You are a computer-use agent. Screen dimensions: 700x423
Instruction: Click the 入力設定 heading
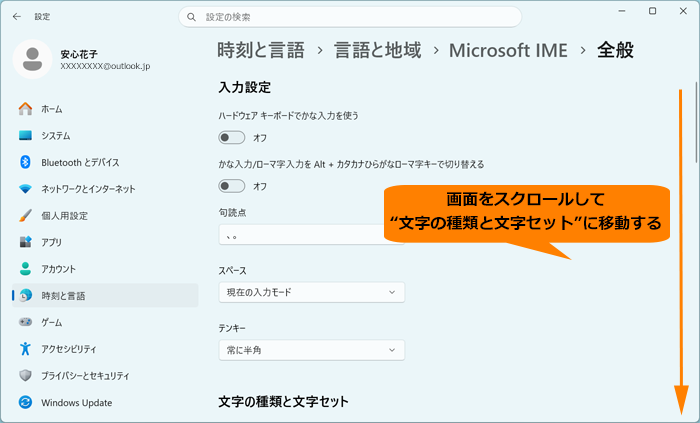[x=245, y=87]
